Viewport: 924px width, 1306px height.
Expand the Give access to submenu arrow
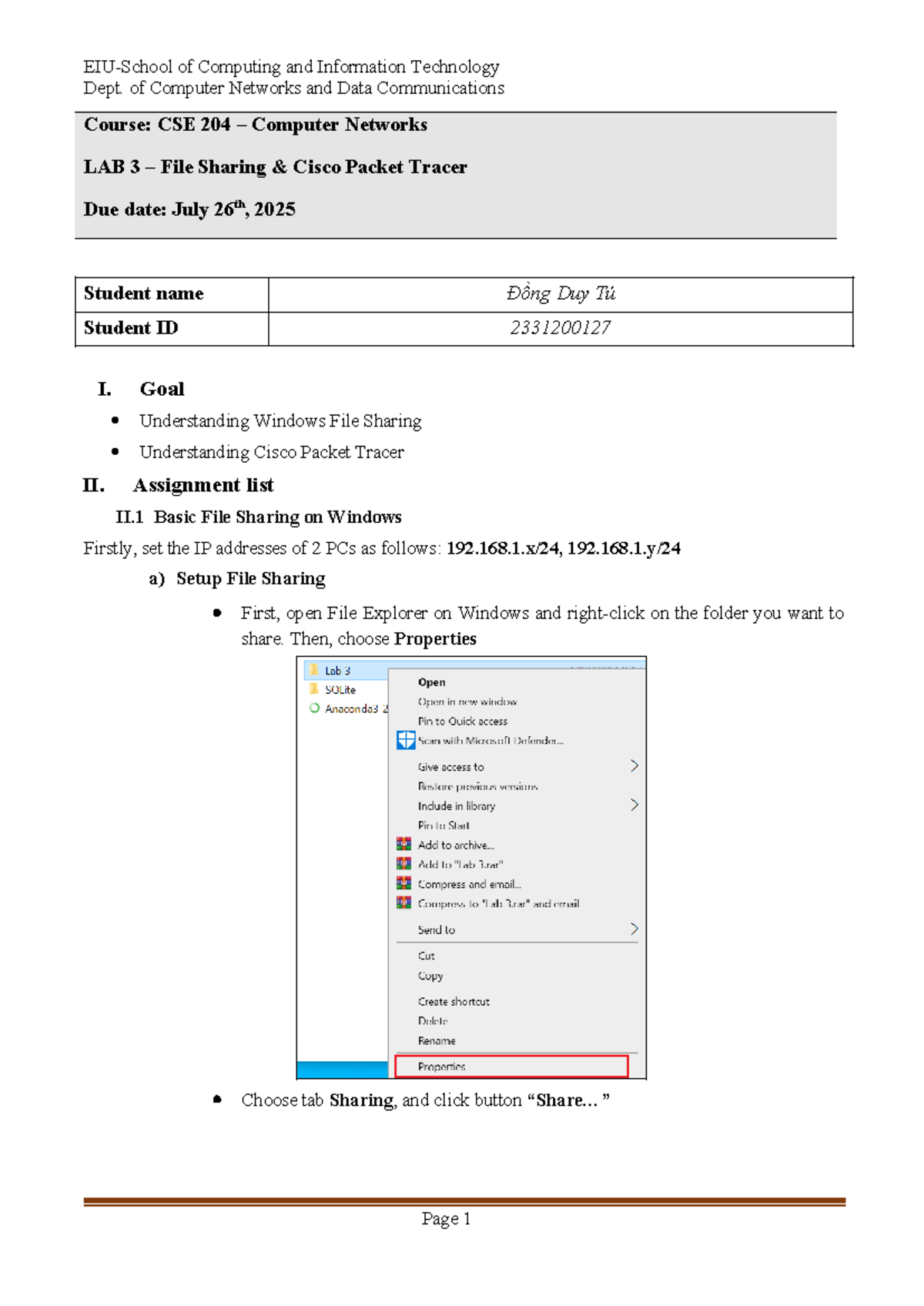click(634, 765)
